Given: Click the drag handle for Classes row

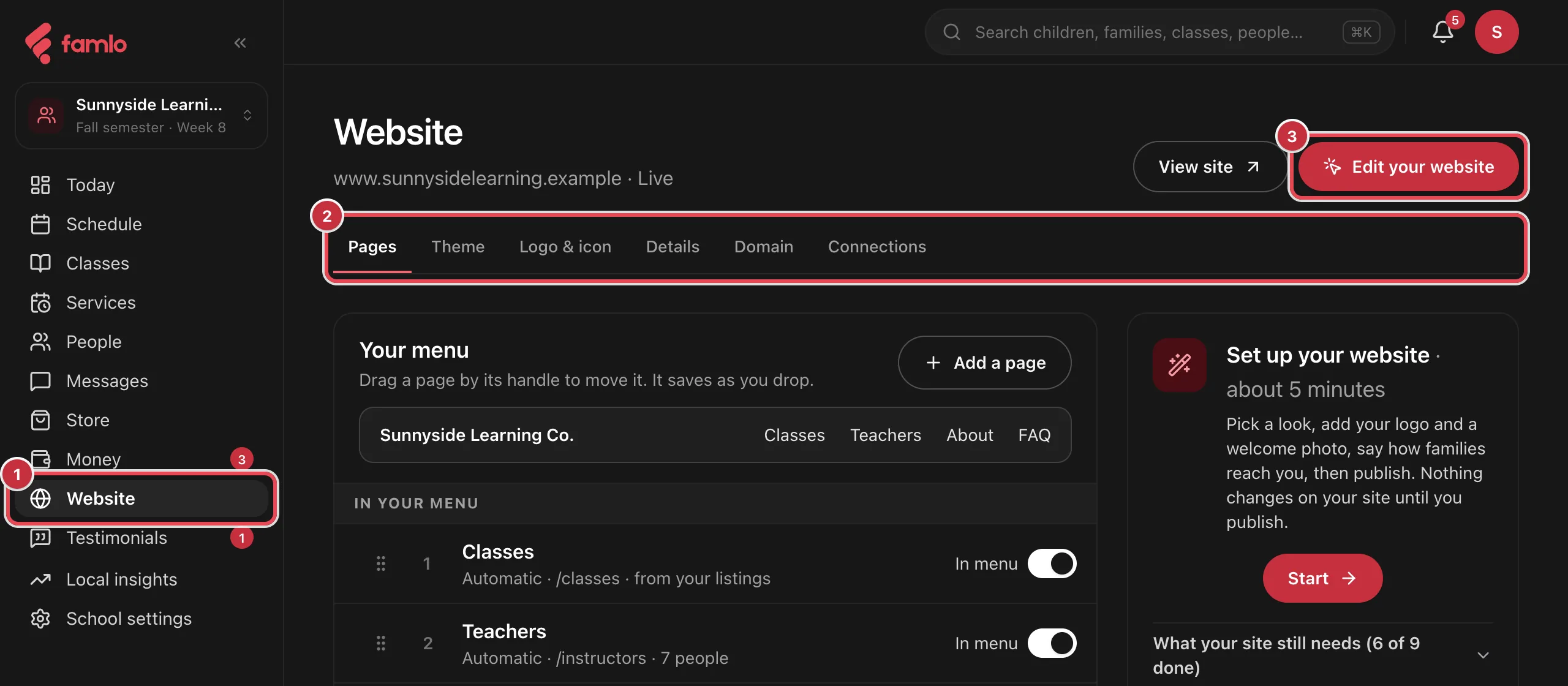Looking at the screenshot, I should tap(381, 563).
